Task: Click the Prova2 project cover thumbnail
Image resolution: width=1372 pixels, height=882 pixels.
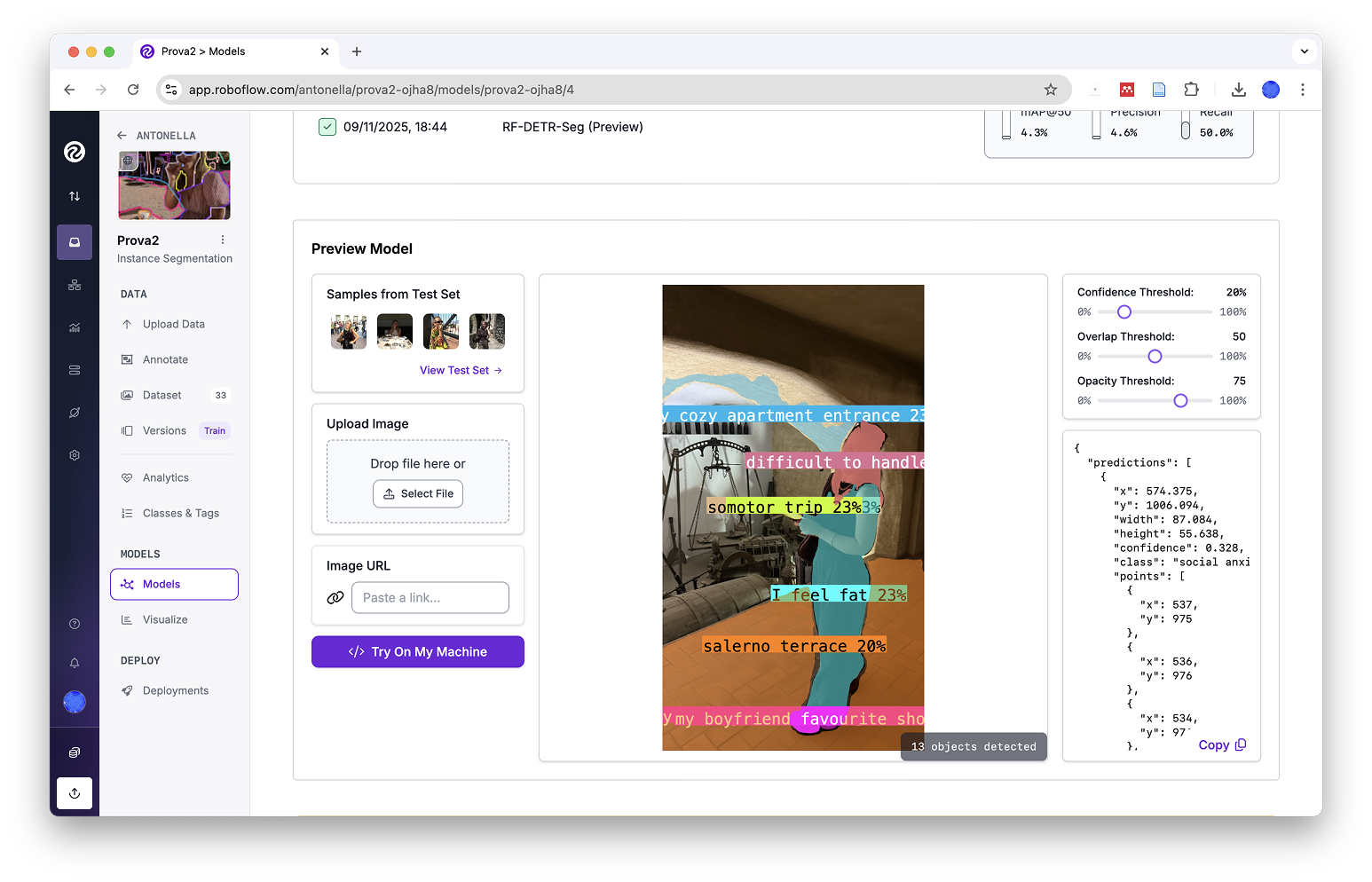Action: click(175, 185)
